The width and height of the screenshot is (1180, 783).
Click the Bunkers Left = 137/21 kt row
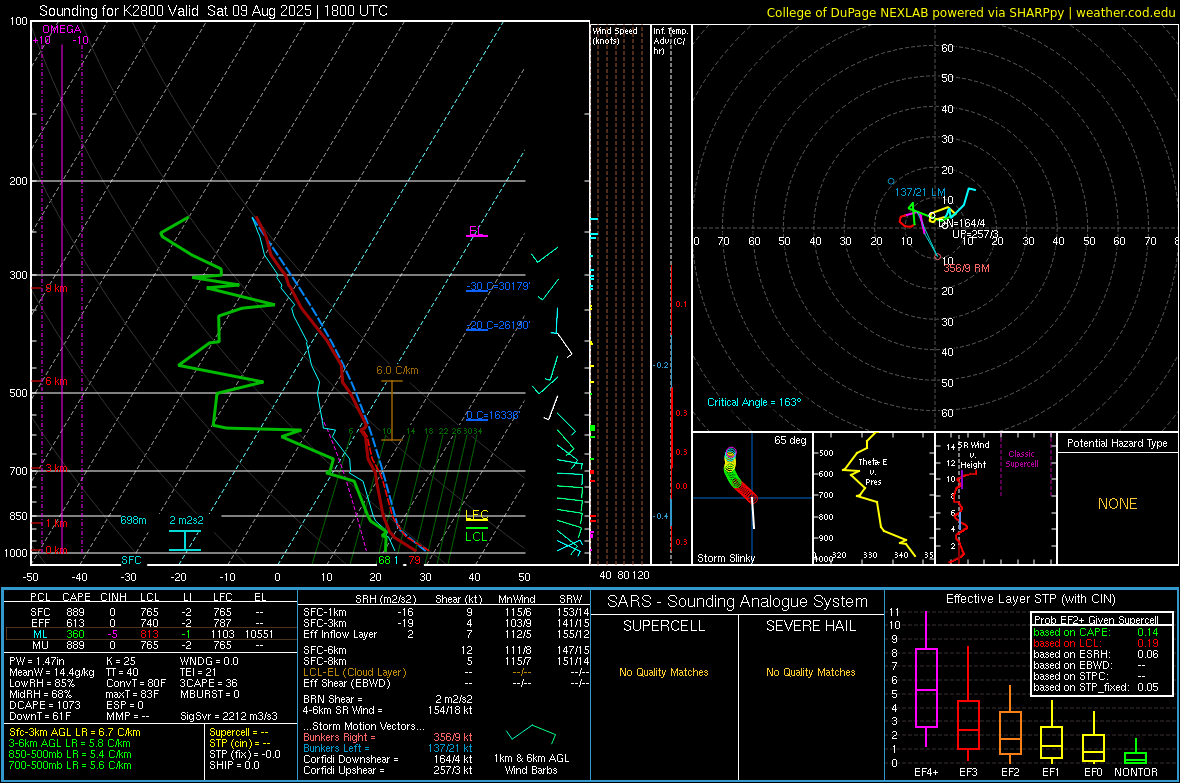388,748
